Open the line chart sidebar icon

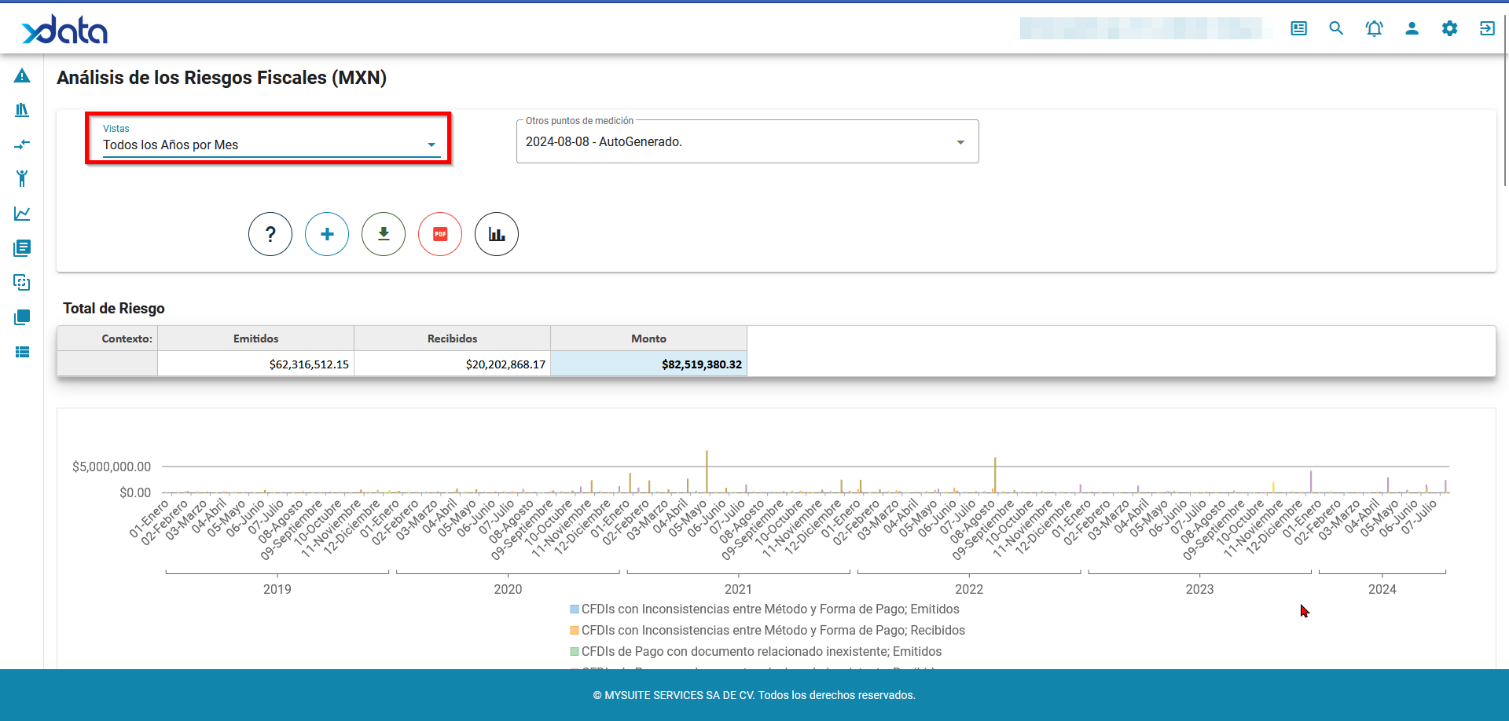click(22, 213)
